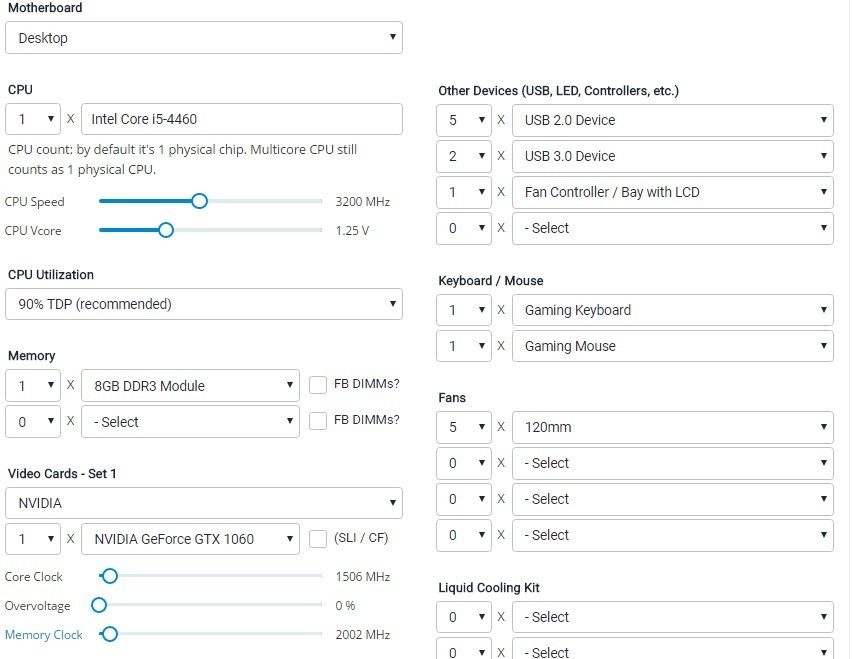Open the CPU count dropdown
Screen dimensions: 852x659
[33, 119]
